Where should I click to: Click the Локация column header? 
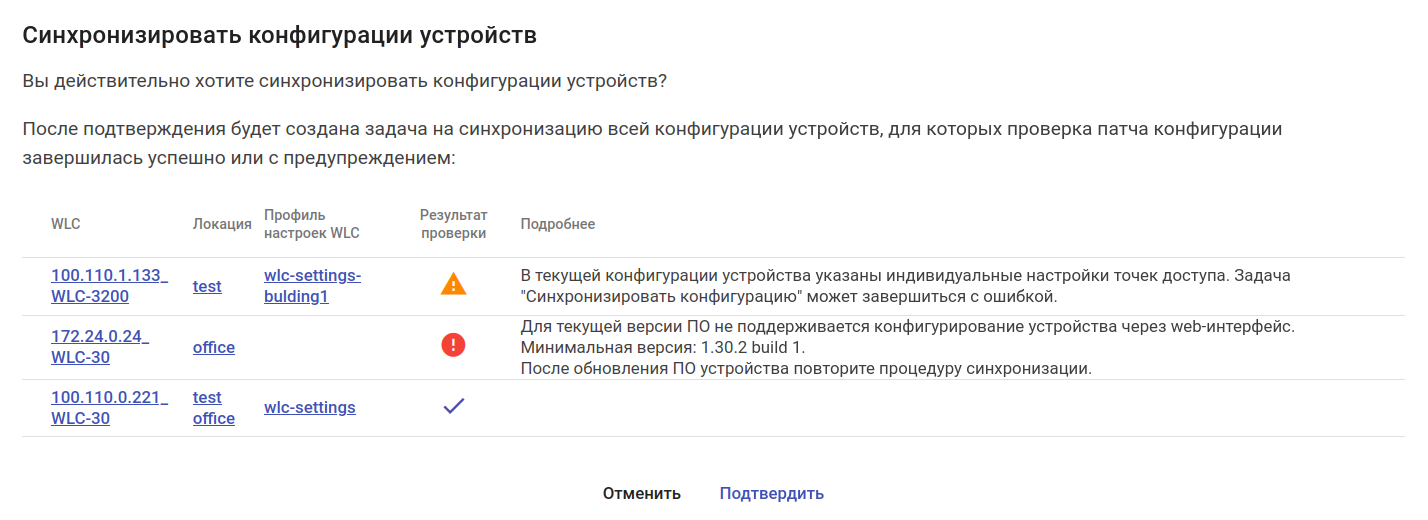click(x=222, y=224)
